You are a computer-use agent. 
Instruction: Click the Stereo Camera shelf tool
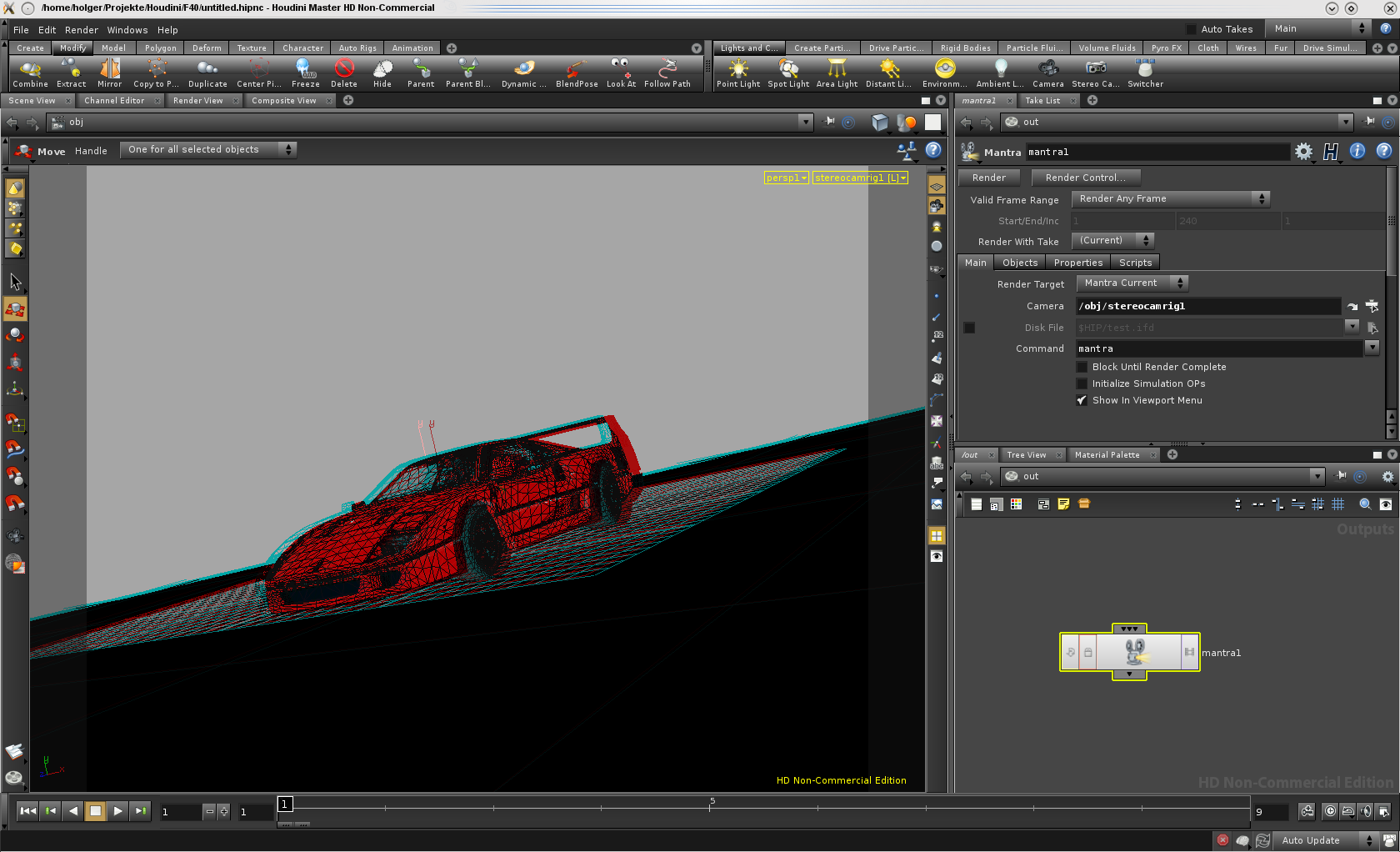click(1095, 73)
